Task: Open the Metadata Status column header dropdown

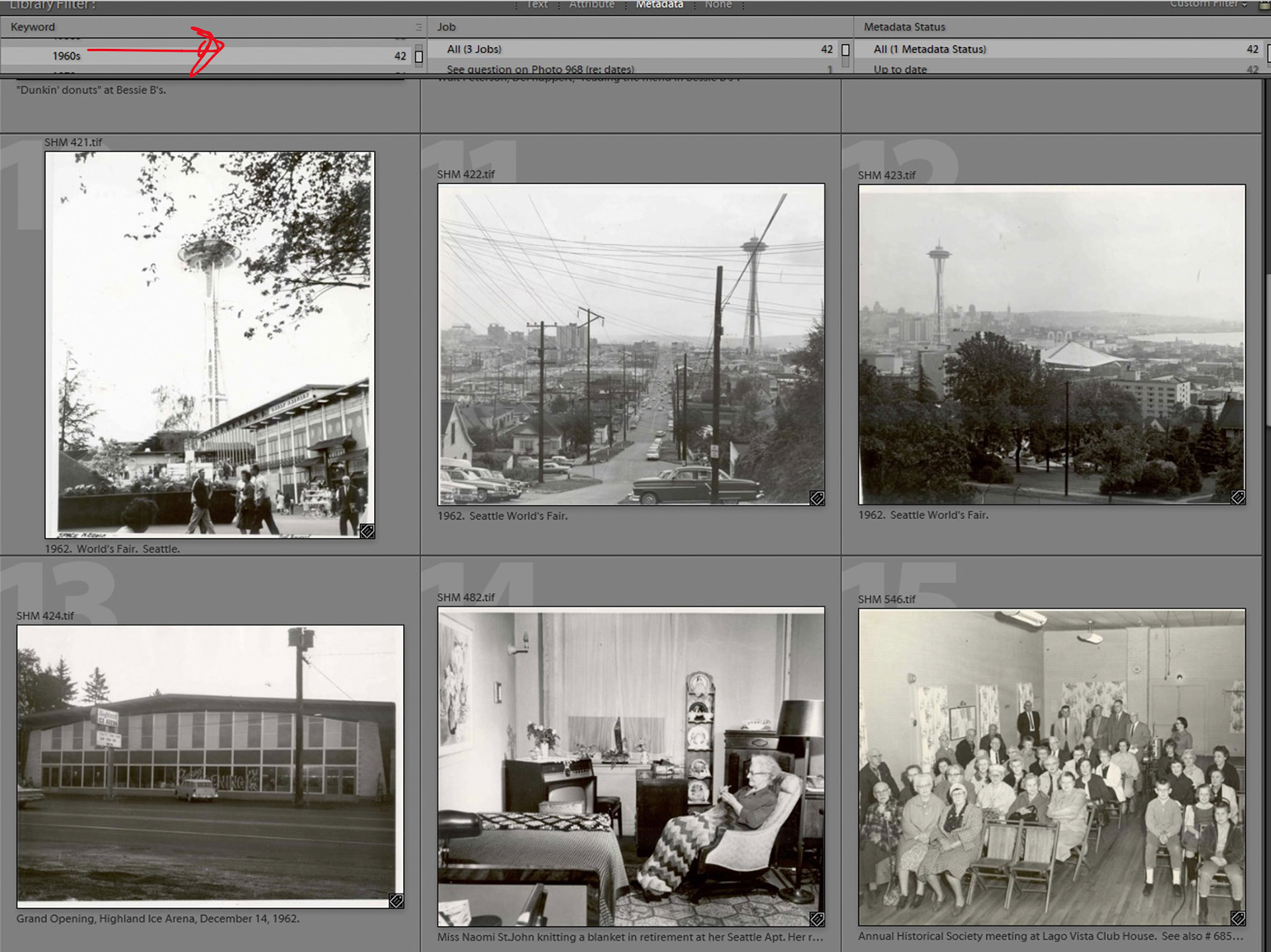Action: 904,27
